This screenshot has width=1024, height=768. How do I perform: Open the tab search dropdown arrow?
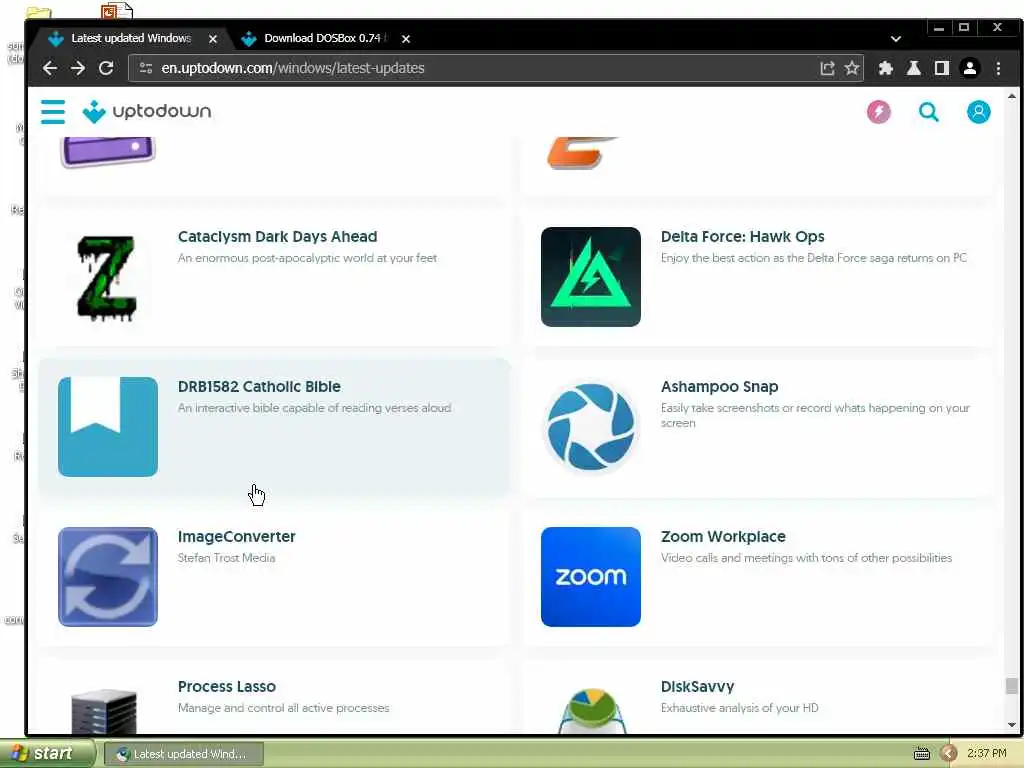[x=896, y=39]
